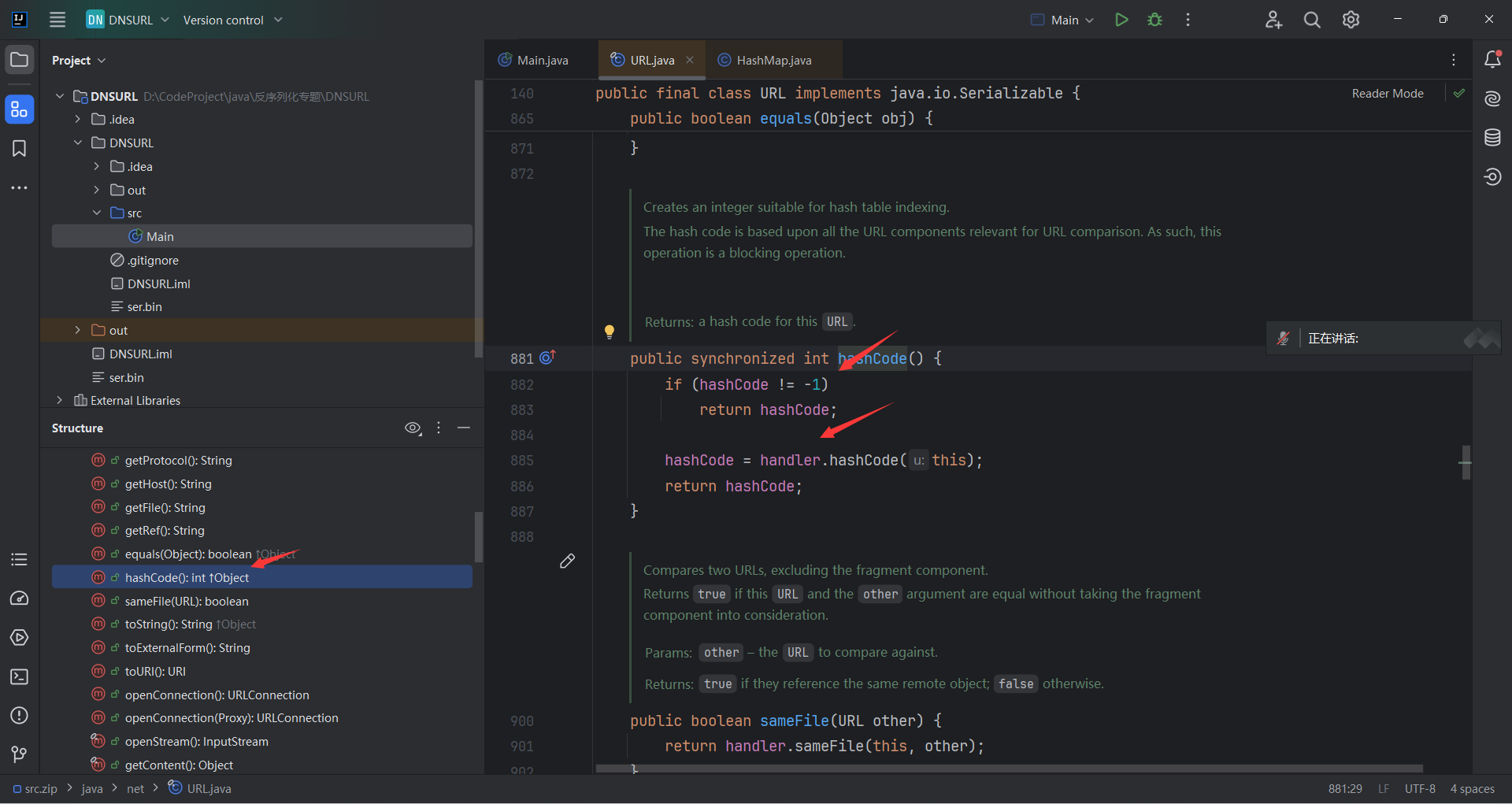Click the pencil edit doc icon
The width and height of the screenshot is (1512, 804).
tap(567, 561)
